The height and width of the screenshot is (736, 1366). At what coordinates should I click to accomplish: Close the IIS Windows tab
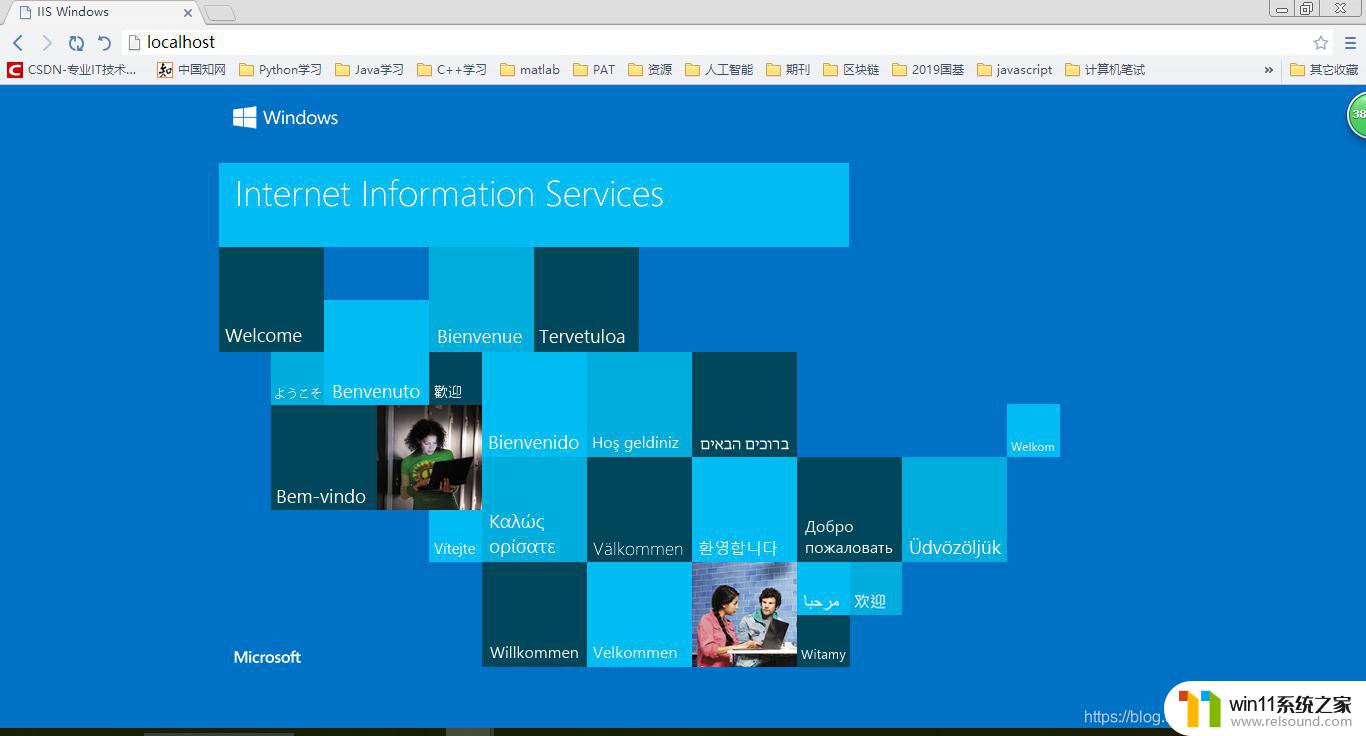(x=187, y=13)
